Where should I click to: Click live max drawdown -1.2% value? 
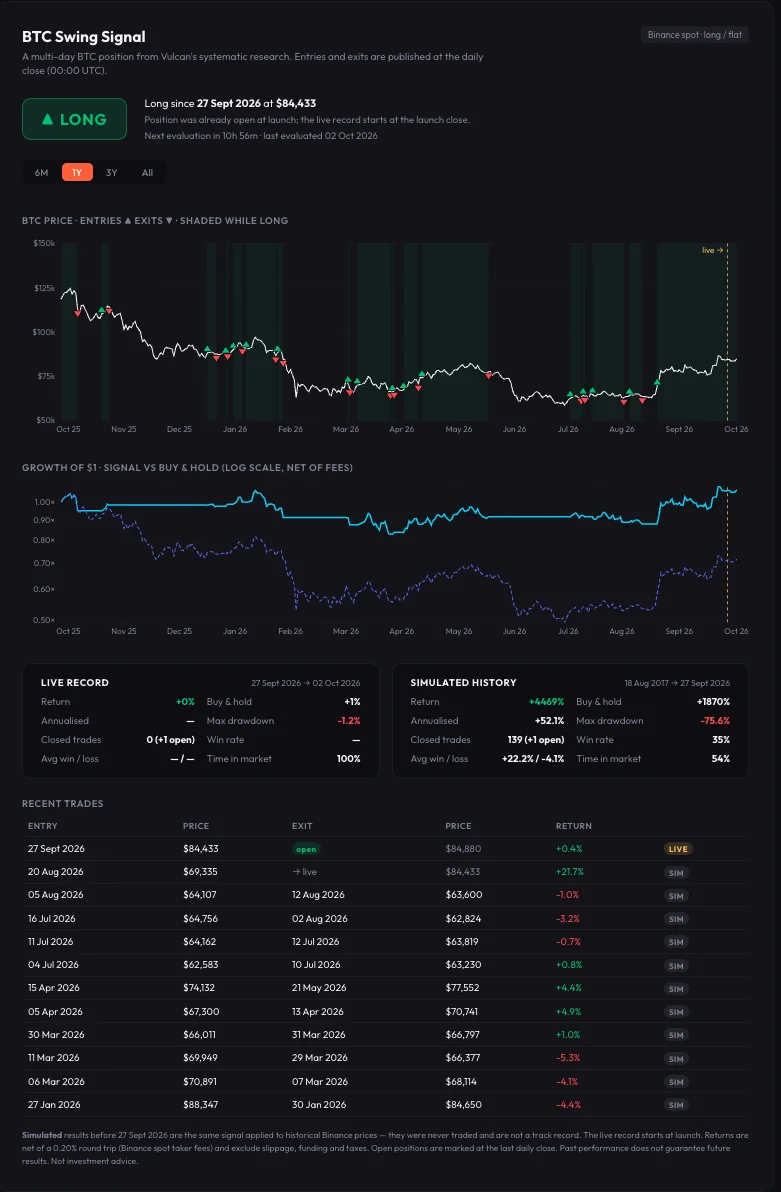[x=348, y=721]
